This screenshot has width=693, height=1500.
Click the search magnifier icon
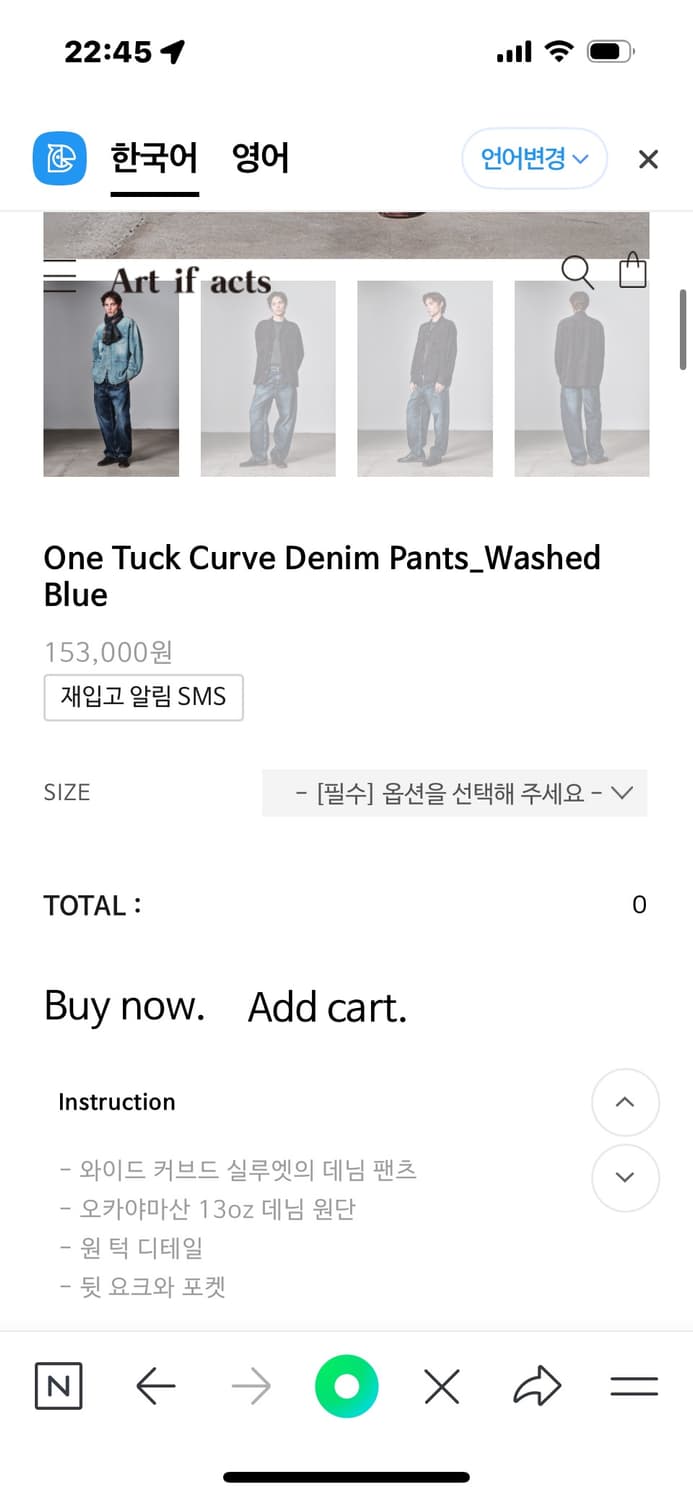578,271
